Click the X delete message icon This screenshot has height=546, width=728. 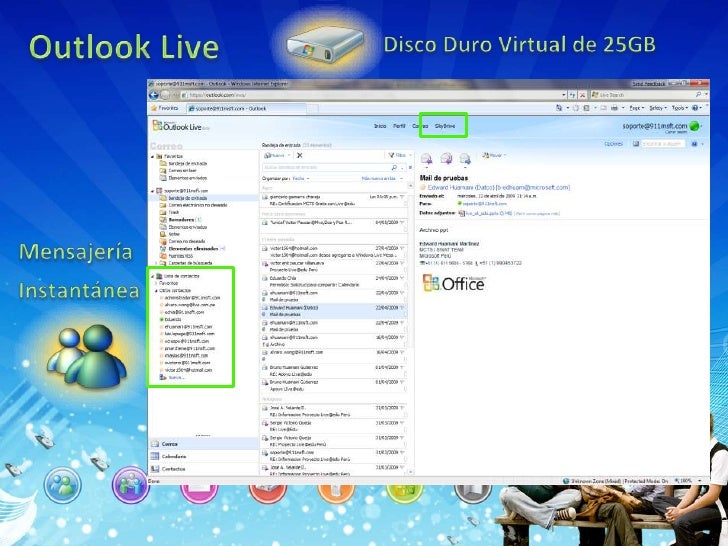pyautogui.click(x=299, y=156)
